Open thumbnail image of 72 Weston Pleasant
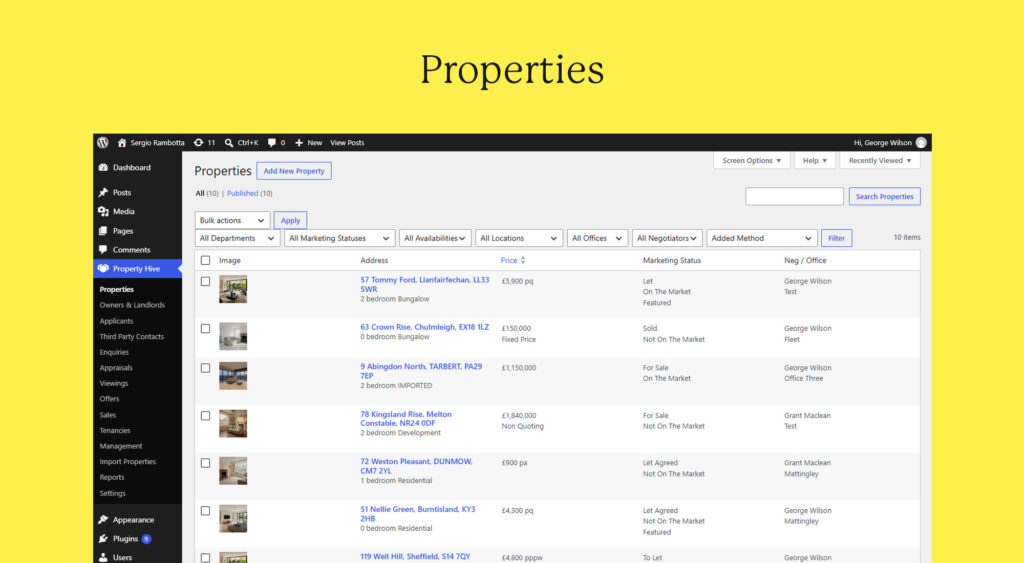Viewport: 1024px width, 563px height. coord(233,471)
